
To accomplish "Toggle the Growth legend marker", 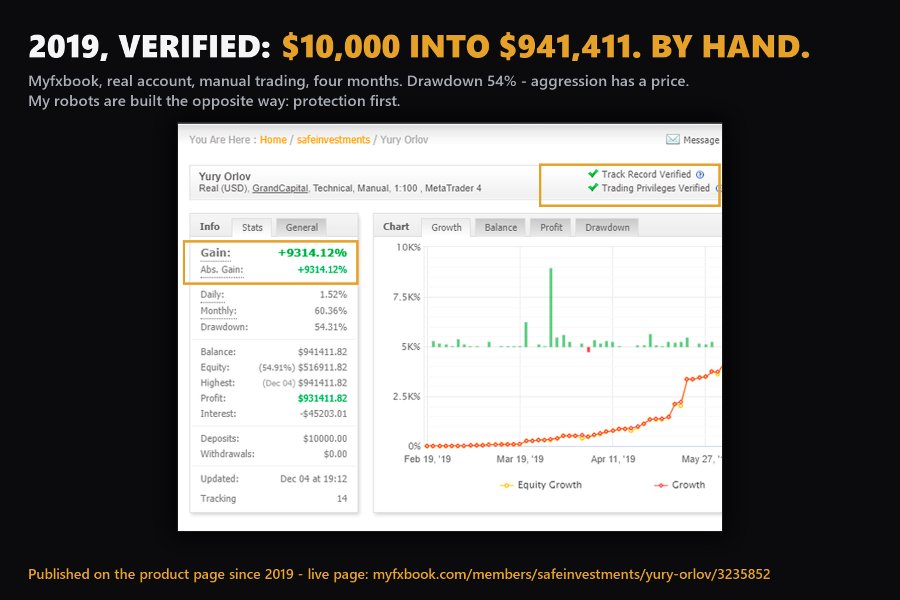I will click(661, 485).
